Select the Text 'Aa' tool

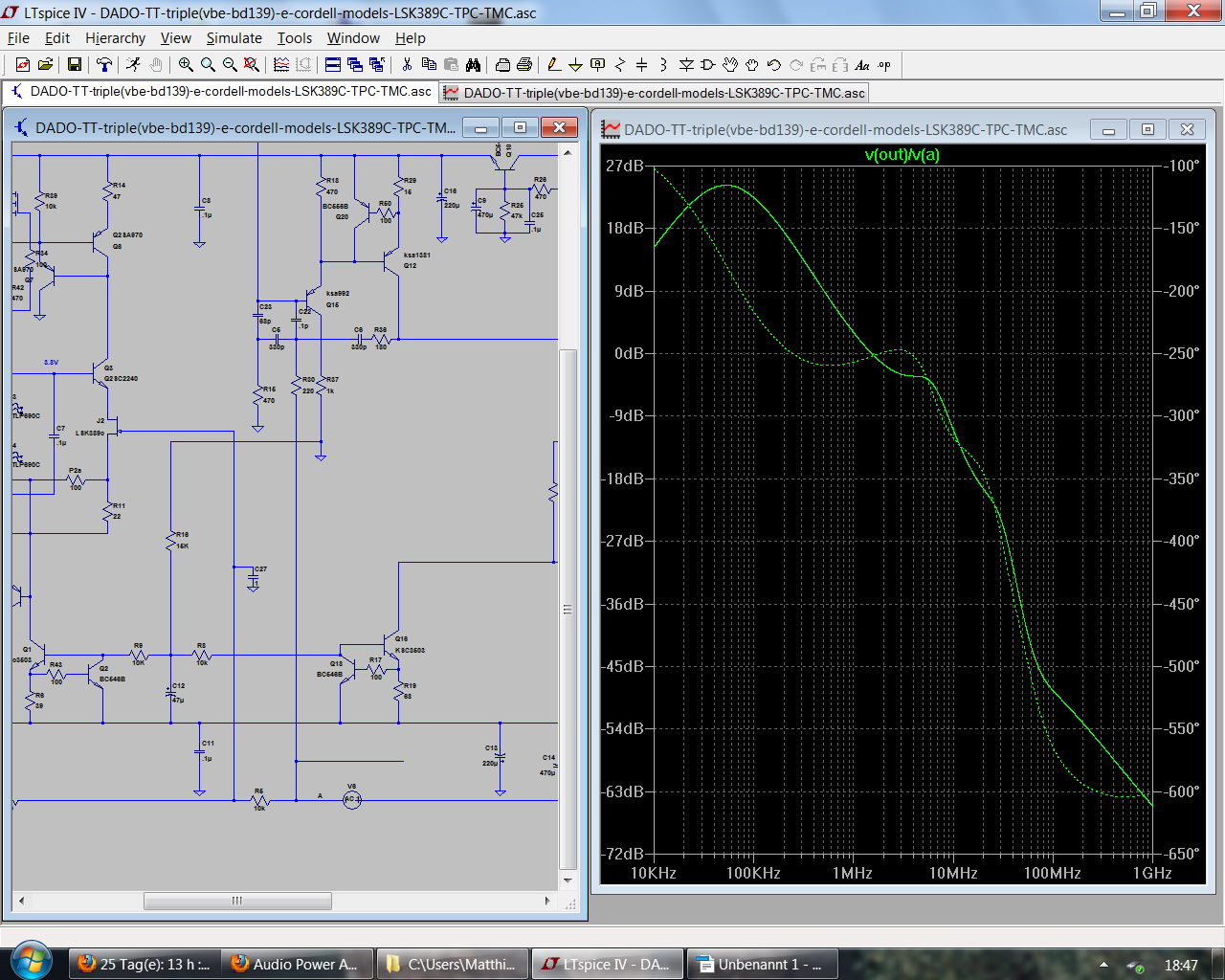[862, 64]
